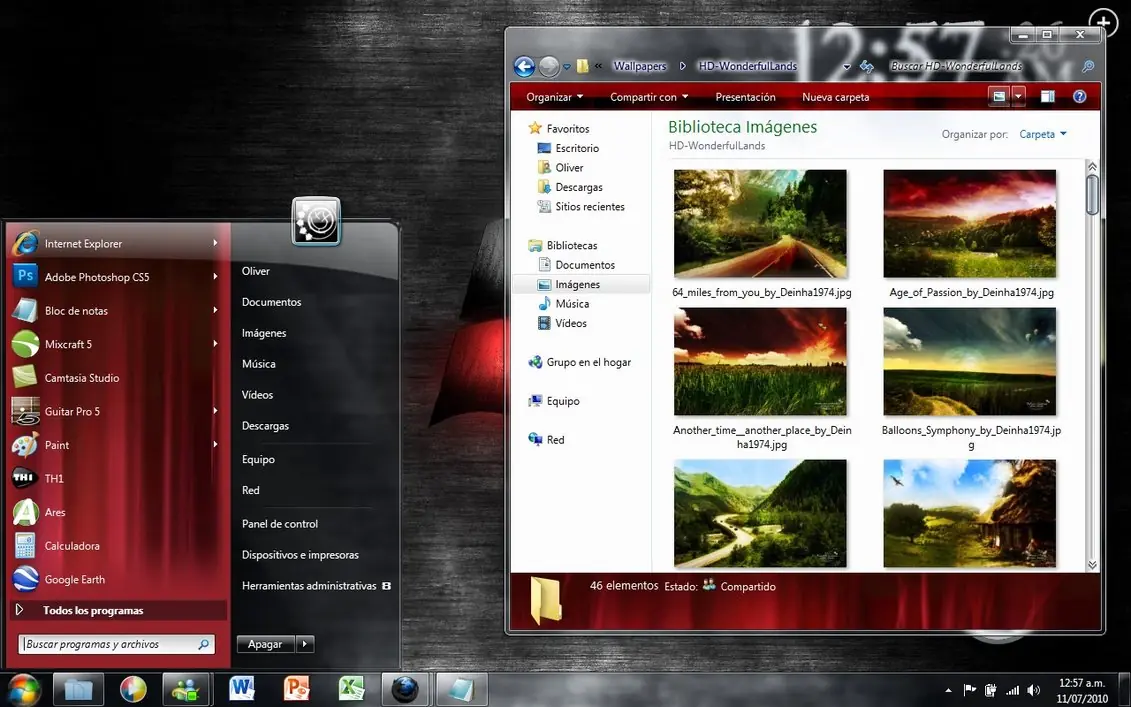Screen dimensions: 1131x707
Task: Click Nueva carpeta in the Explorer toolbar
Action: coord(835,97)
